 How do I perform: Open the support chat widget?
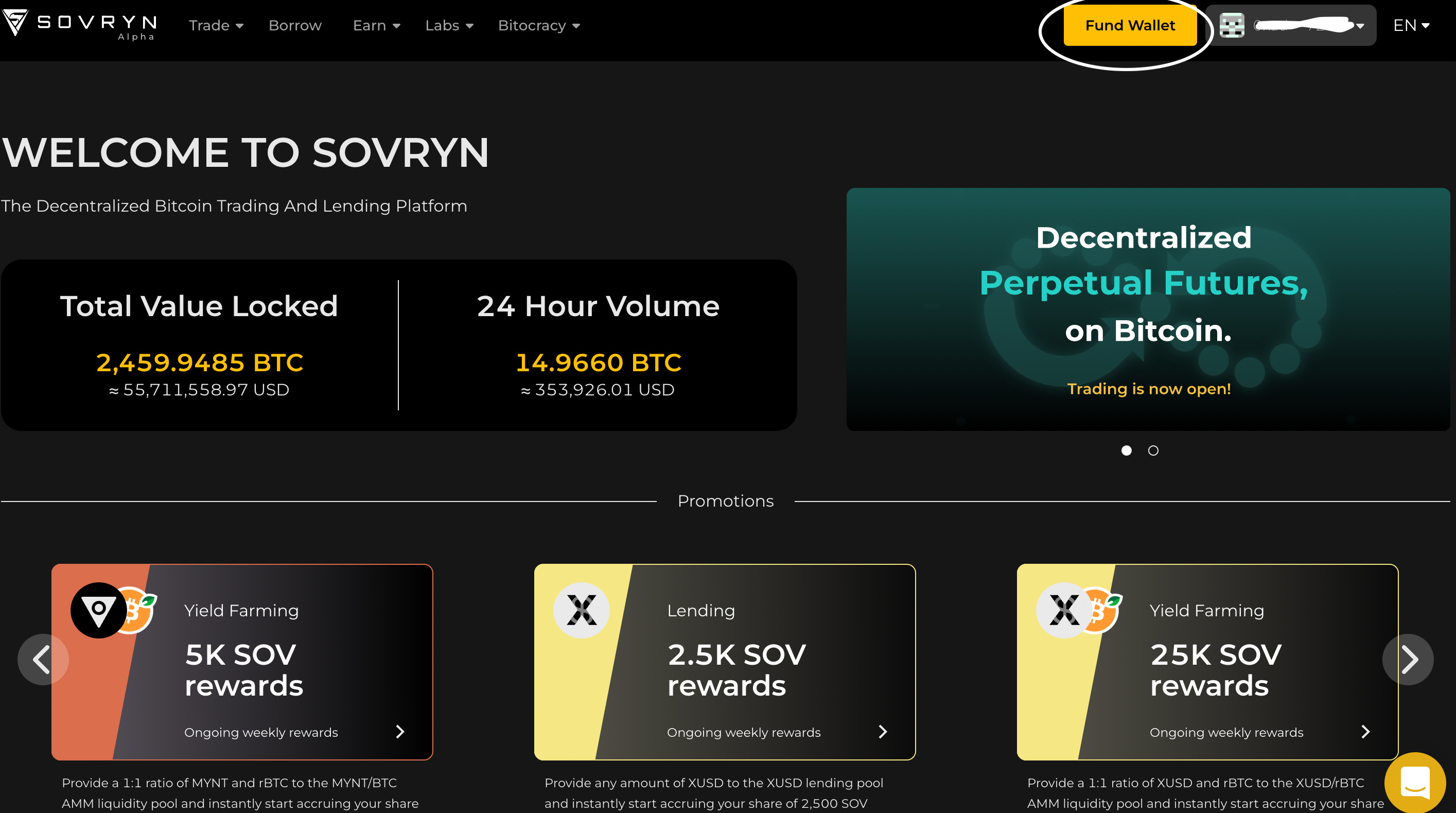(x=1415, y=783)
